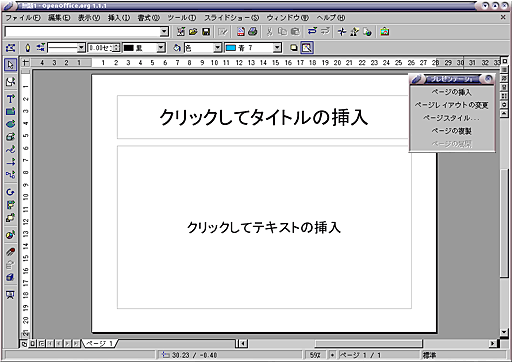The width and height of the screenshot is (512, 362).
Task: Open the スライドショー menu
Action: point(231,18)
